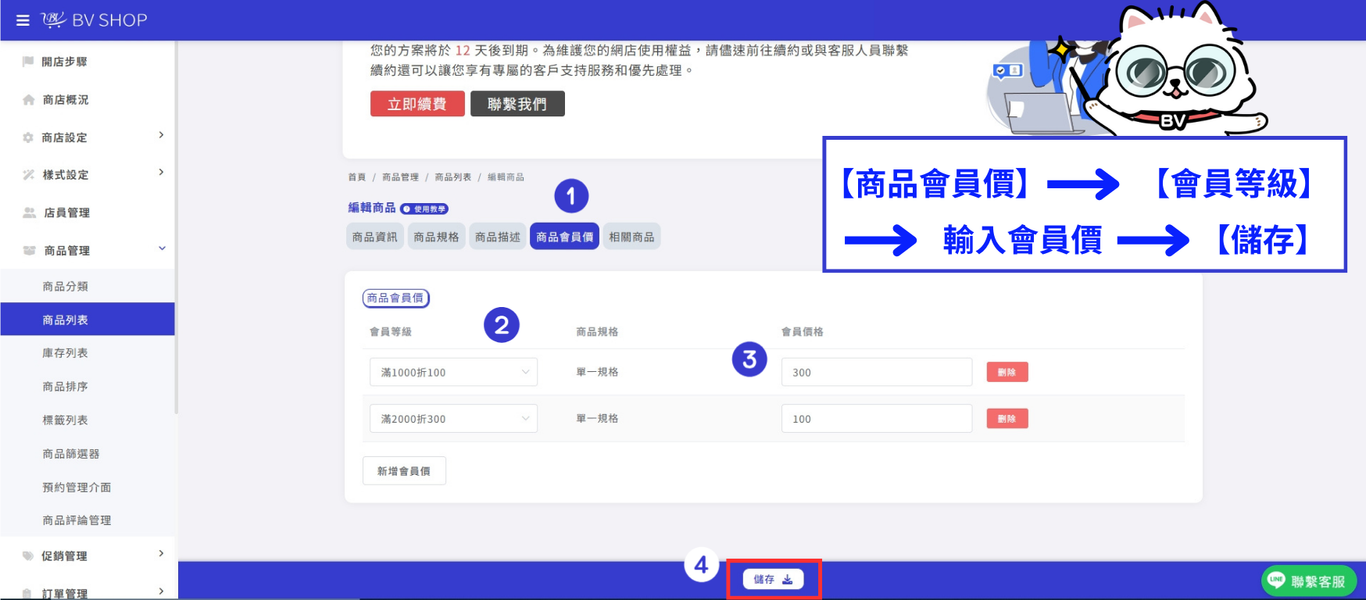Click the 店員管理 people icon
Viewport: 1366px width, 600px height.
[29, 213]
